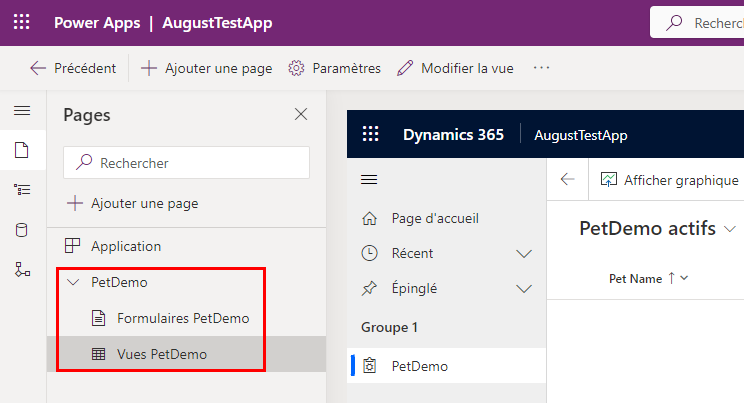This screenshot has width=744, height=403.
Task: Click the pin icon beside Épinglé
Action: click(x=369, y=289)
